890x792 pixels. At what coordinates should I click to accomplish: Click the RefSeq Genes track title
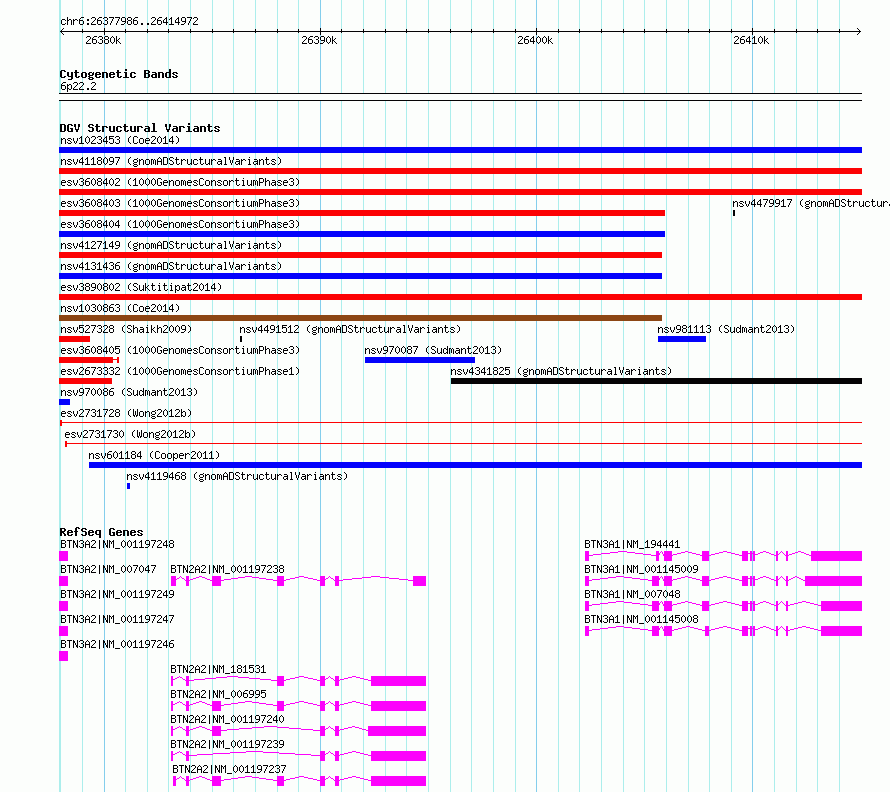(x=101, y=532)
